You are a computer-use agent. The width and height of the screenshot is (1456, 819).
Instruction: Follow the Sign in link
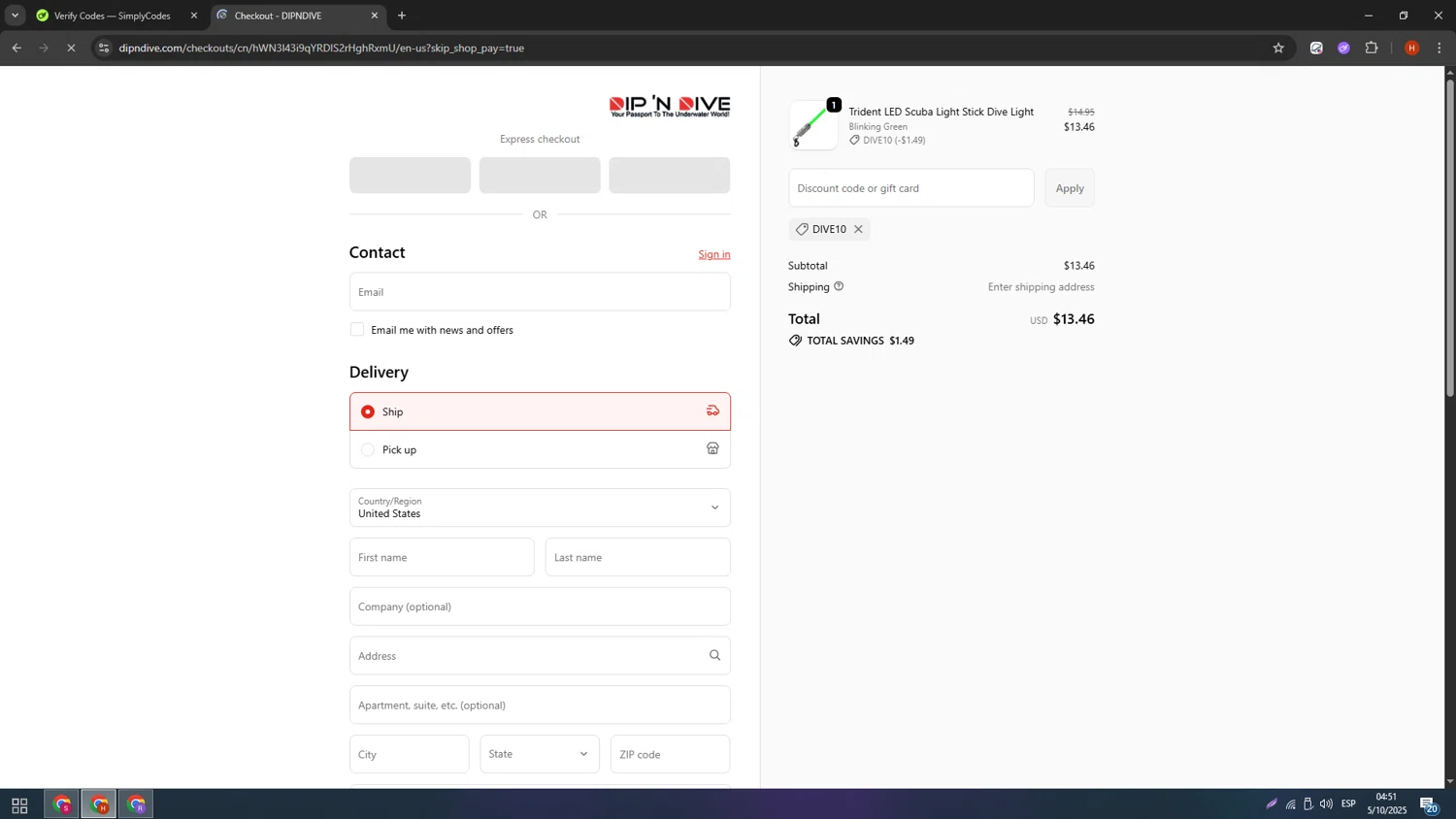coord(714,254)
